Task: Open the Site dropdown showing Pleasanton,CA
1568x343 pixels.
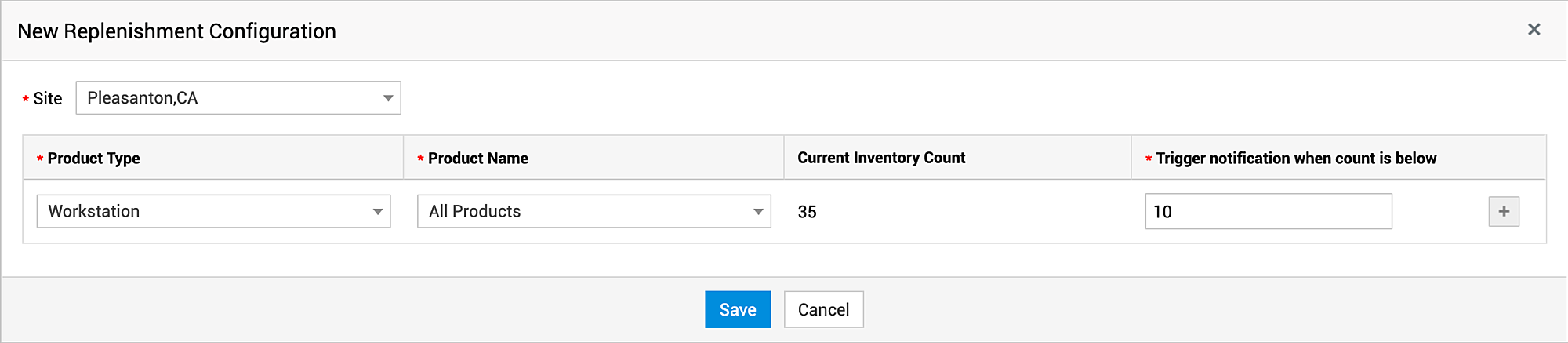Action: (227, 98)
